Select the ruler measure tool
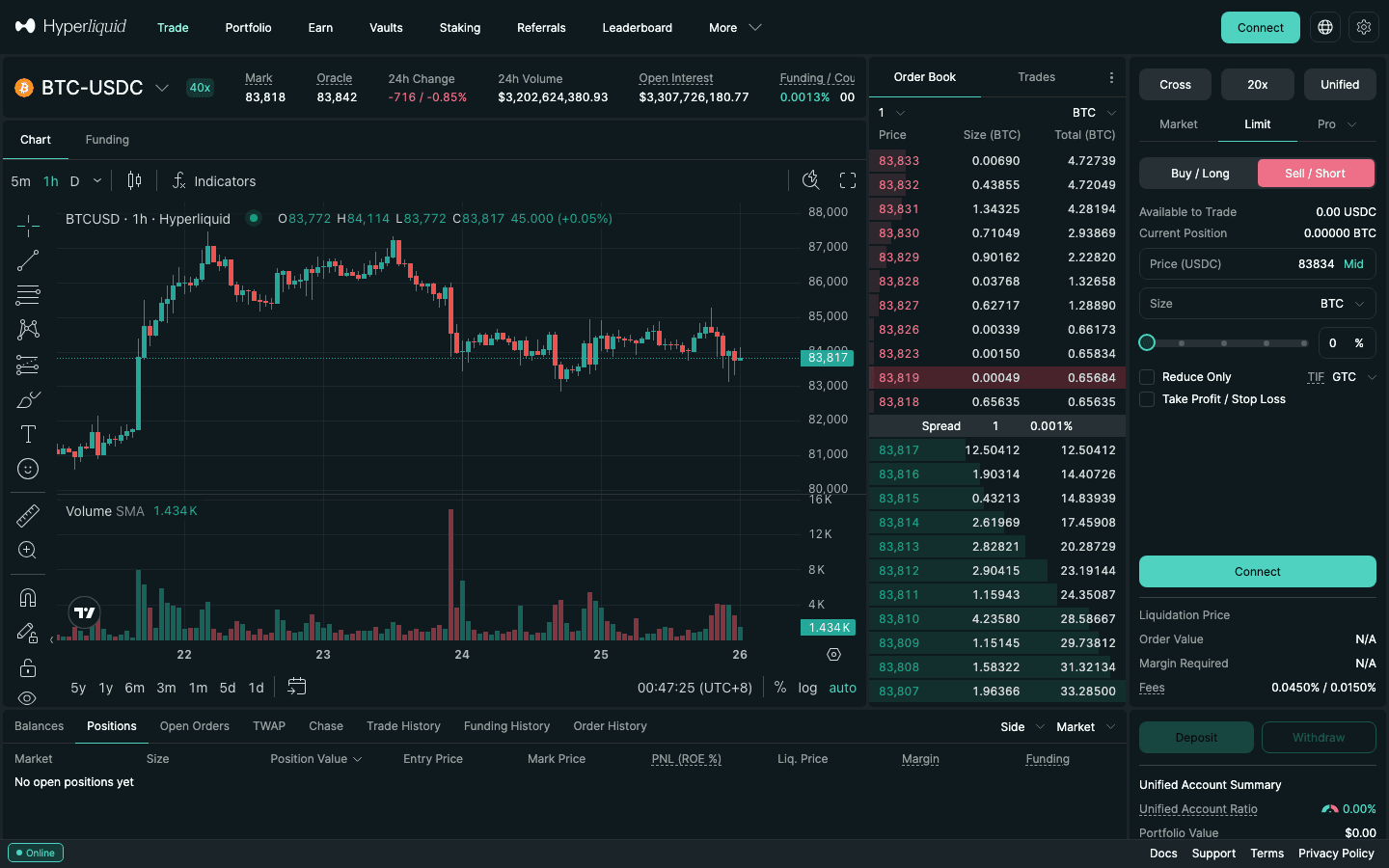Screen dimensions: 1389x868 (x=28, y=515)
